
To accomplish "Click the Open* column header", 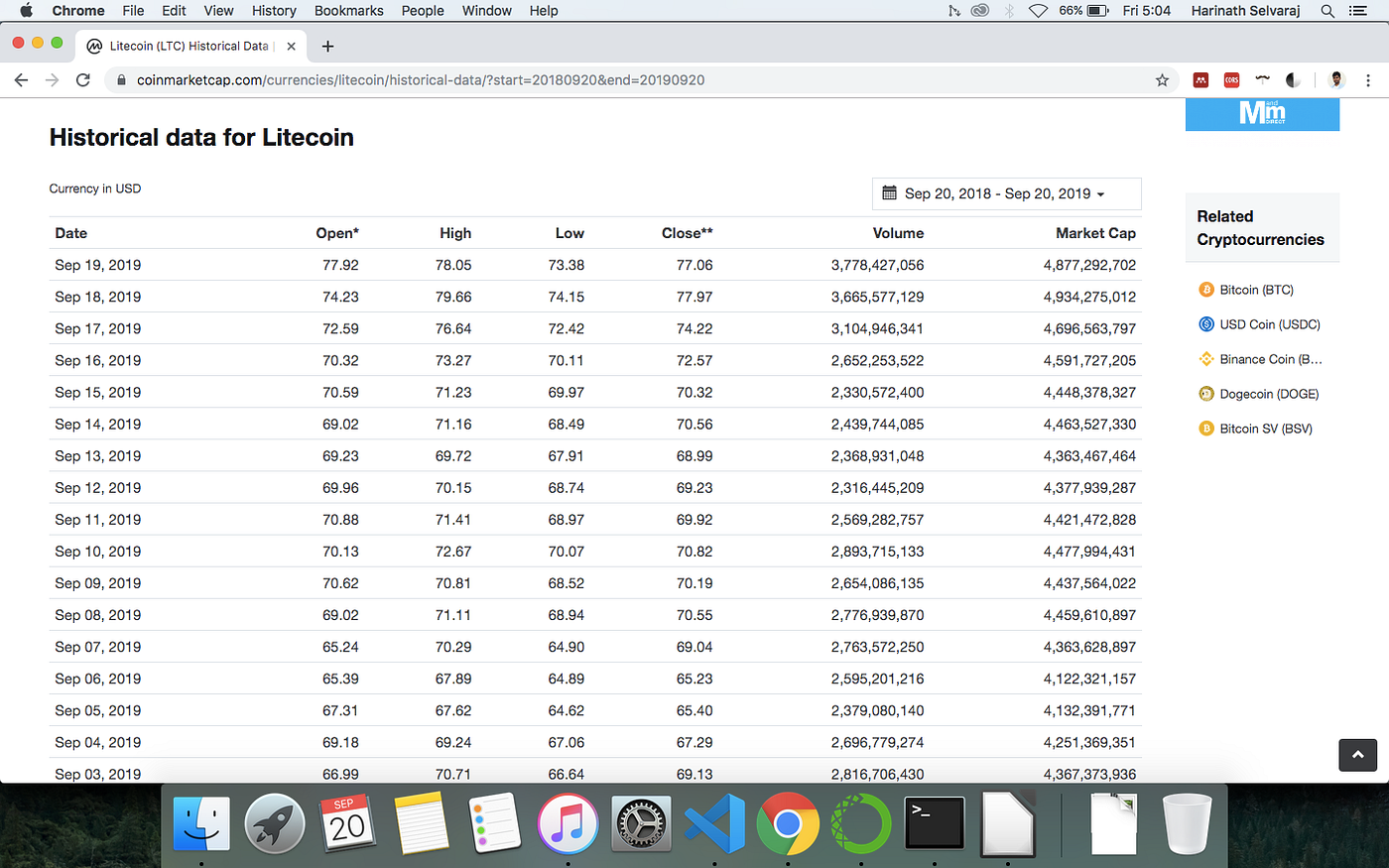I will tap(337, 233).
